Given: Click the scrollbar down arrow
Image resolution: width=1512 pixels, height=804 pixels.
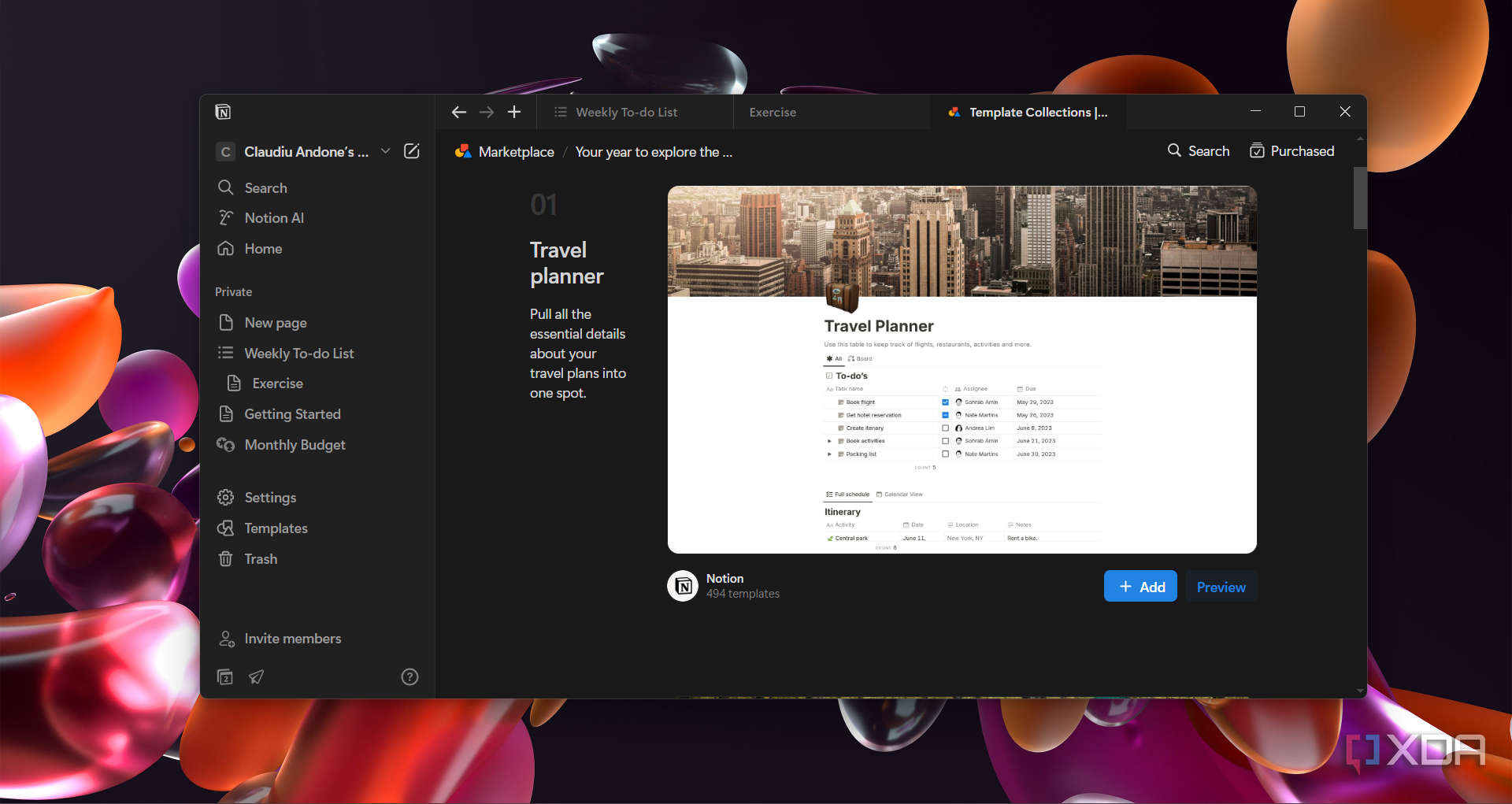Looking at the screenshot, I should tap(1360, 691).
